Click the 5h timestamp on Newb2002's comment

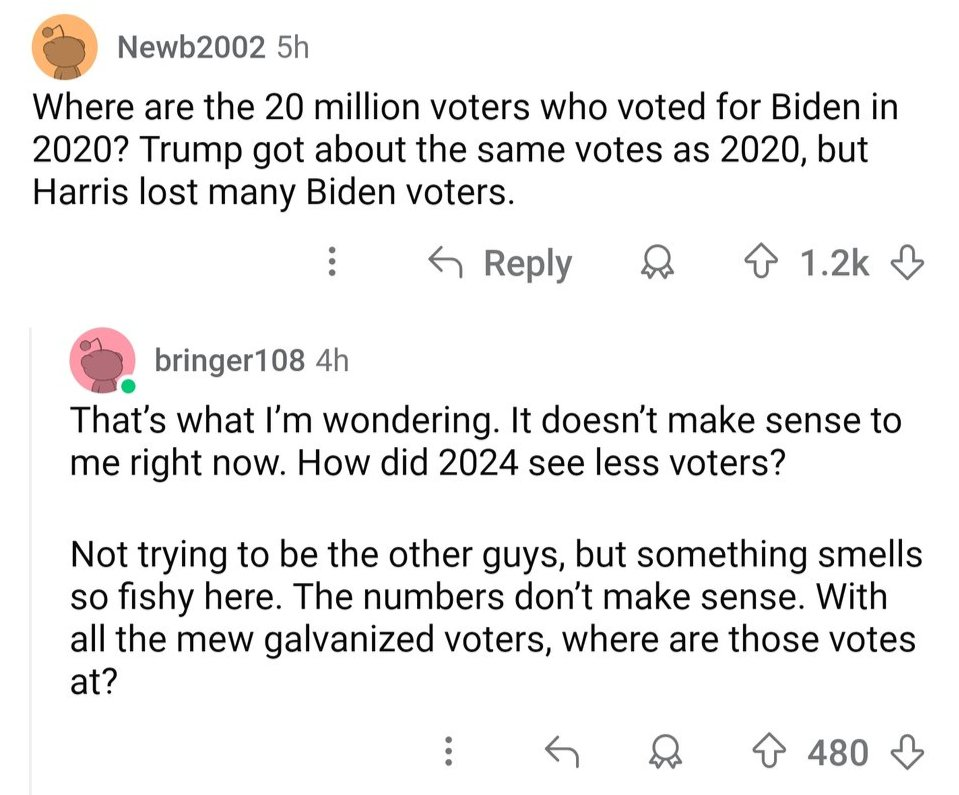pos(290,47)
